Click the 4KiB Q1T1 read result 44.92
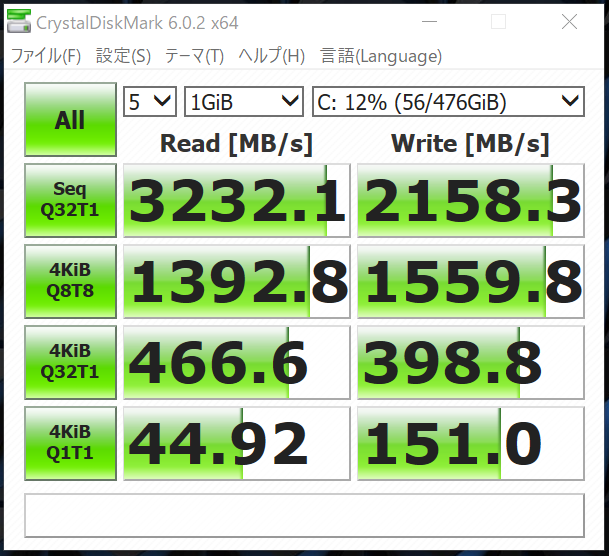This screenshot has width=609, height=556. pos(237,443)
